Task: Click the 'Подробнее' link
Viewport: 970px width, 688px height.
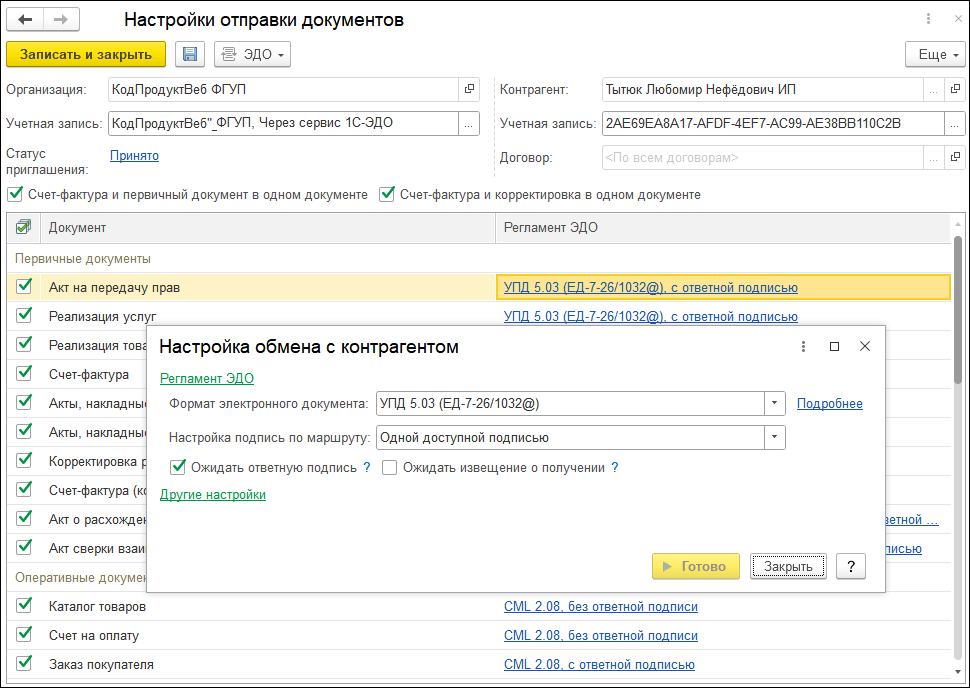Action: 829,404
